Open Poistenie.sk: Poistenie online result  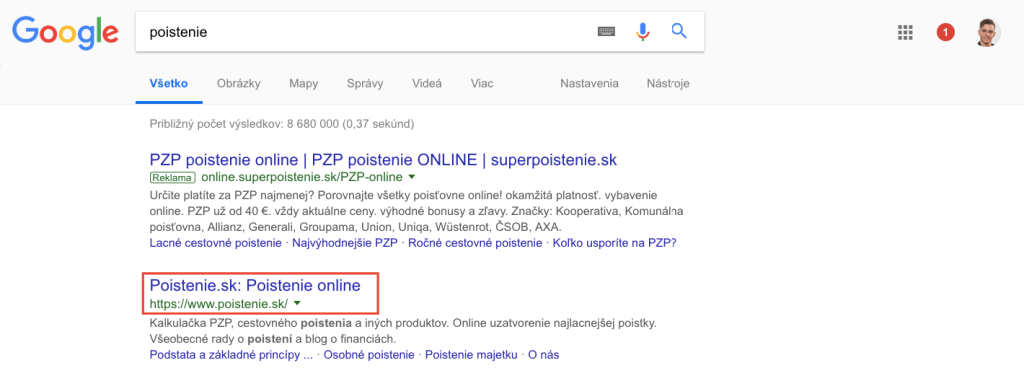(x=255, y=286)
